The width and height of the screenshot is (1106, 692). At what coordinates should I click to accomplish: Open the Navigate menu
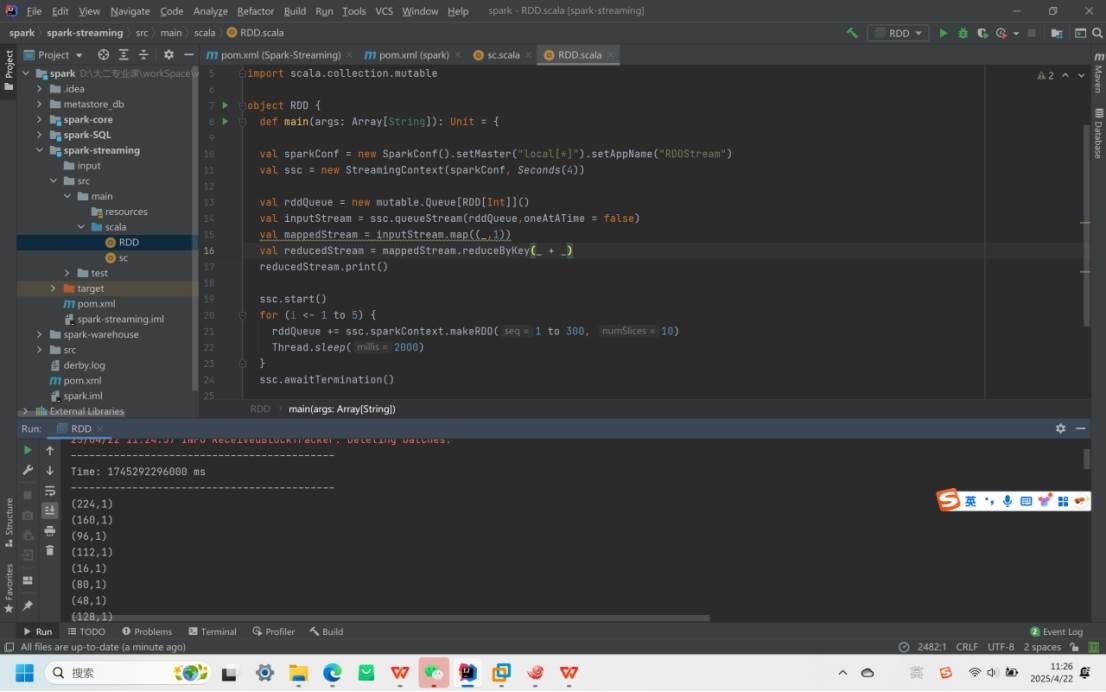point(130,11)
